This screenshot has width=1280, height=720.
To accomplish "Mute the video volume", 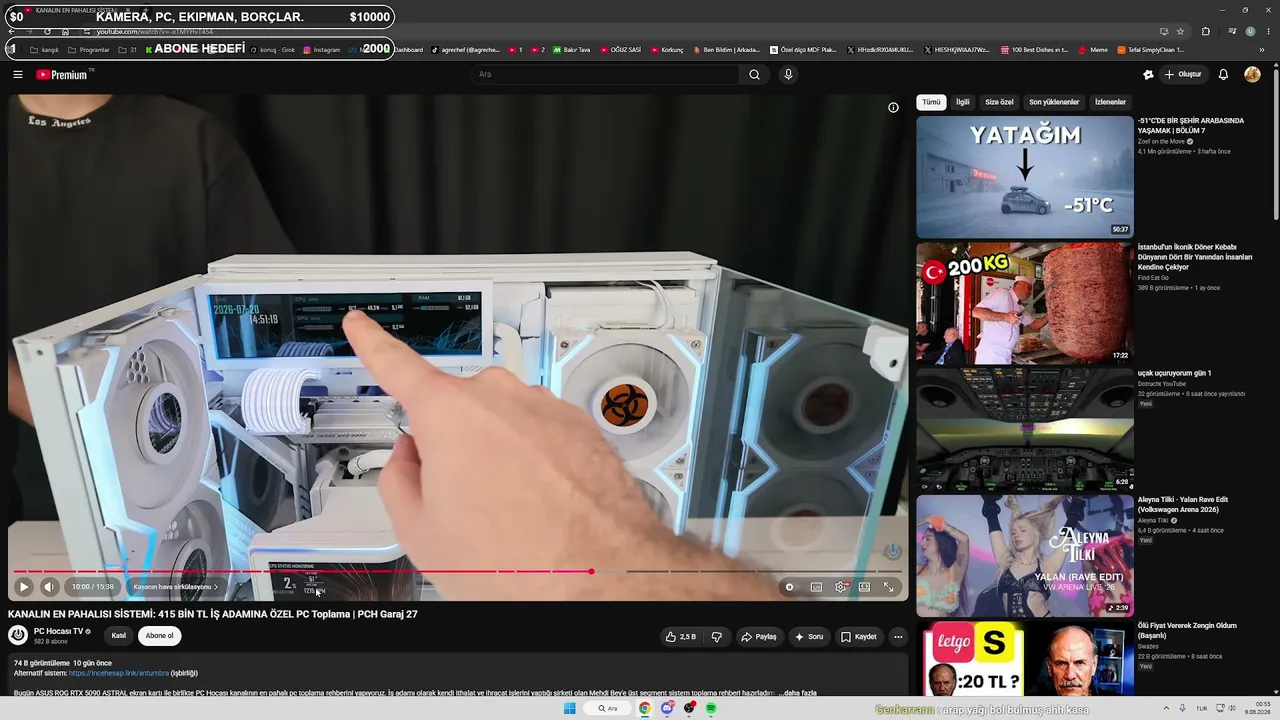I will (x=49, y=587).
